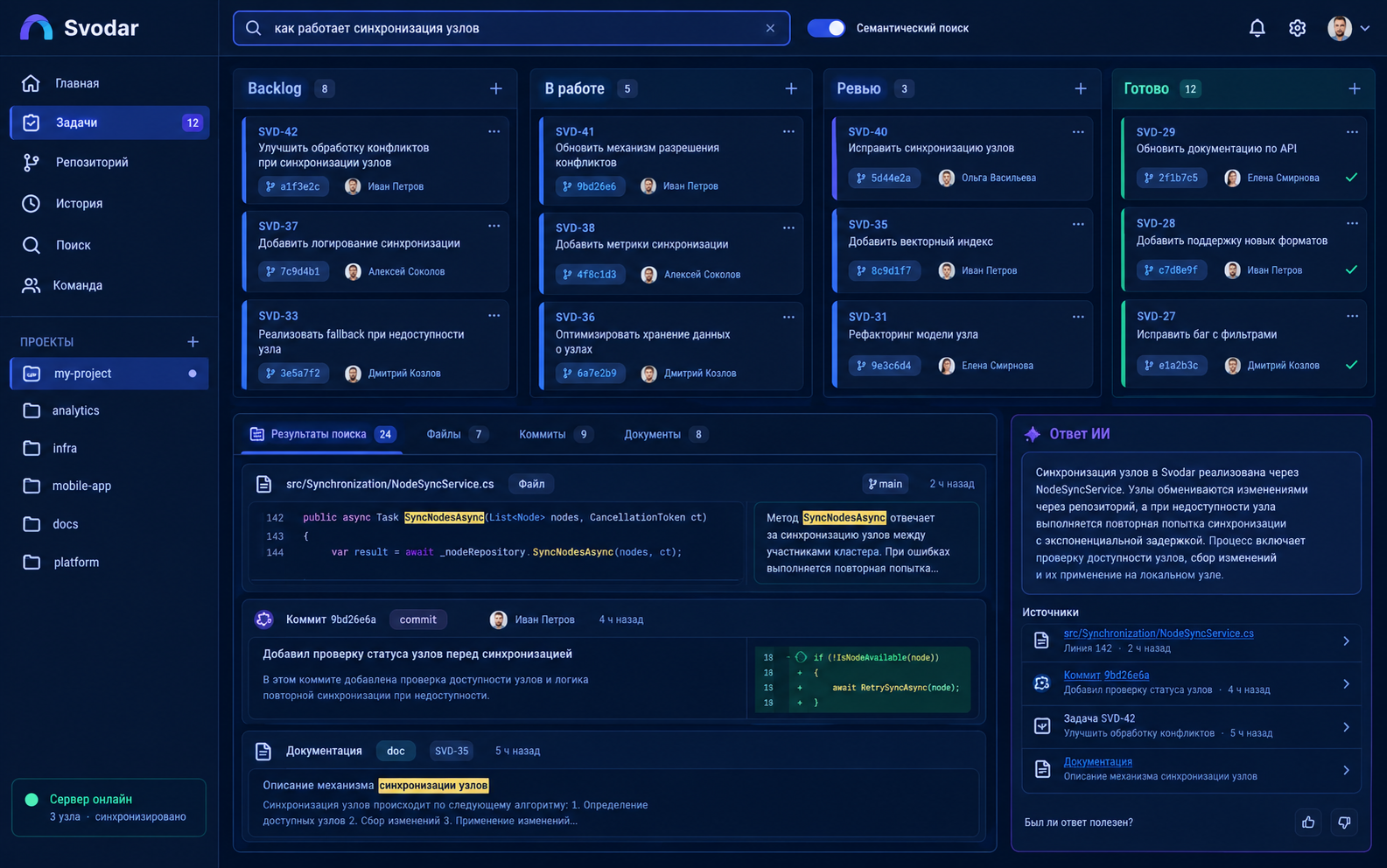
Task: Open the src/Synchronization/NodeSyncService.cs source link
Action: coord(1159,633)
